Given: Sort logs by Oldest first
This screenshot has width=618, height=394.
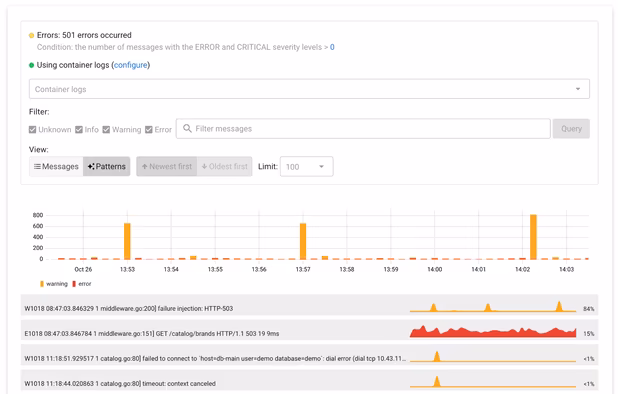Looking at the screenshot, I should point(224,166).
